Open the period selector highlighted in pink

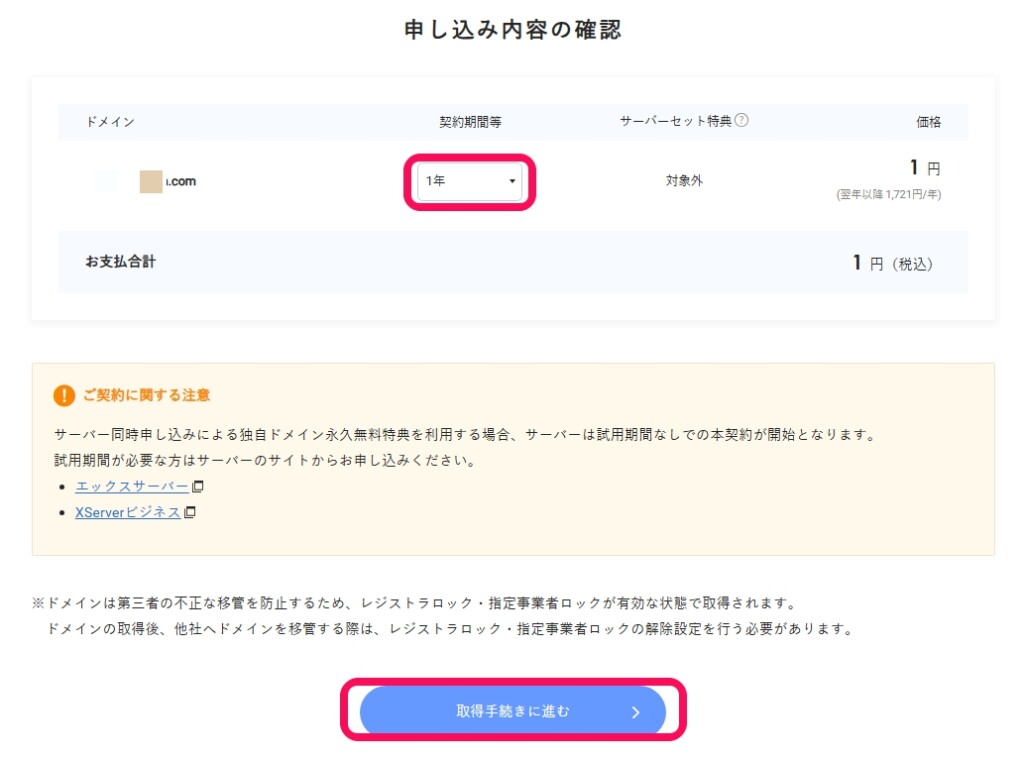click(470, 182)
